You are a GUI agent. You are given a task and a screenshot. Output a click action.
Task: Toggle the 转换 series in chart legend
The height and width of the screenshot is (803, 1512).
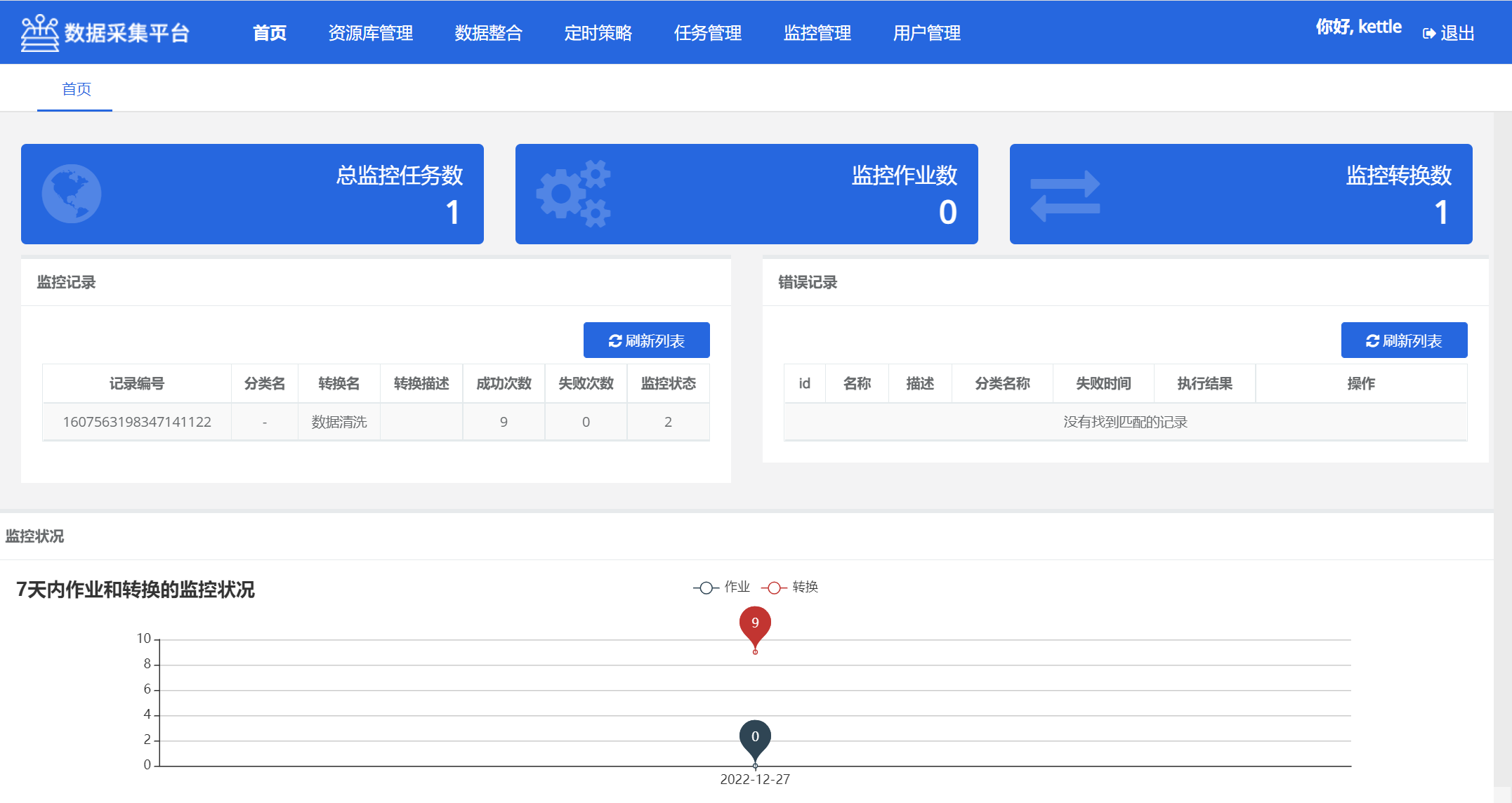(789, 587)
